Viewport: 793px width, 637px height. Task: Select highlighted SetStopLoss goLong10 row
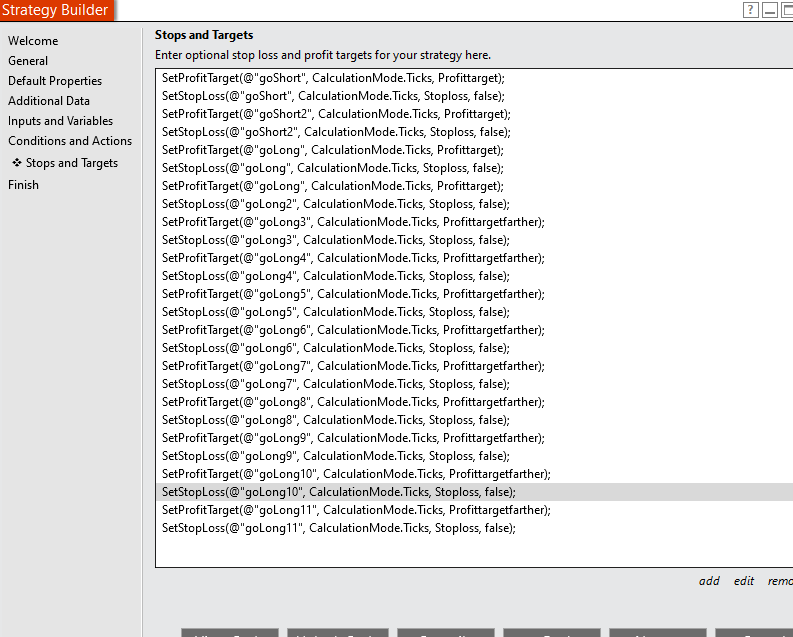pos(474,492)
